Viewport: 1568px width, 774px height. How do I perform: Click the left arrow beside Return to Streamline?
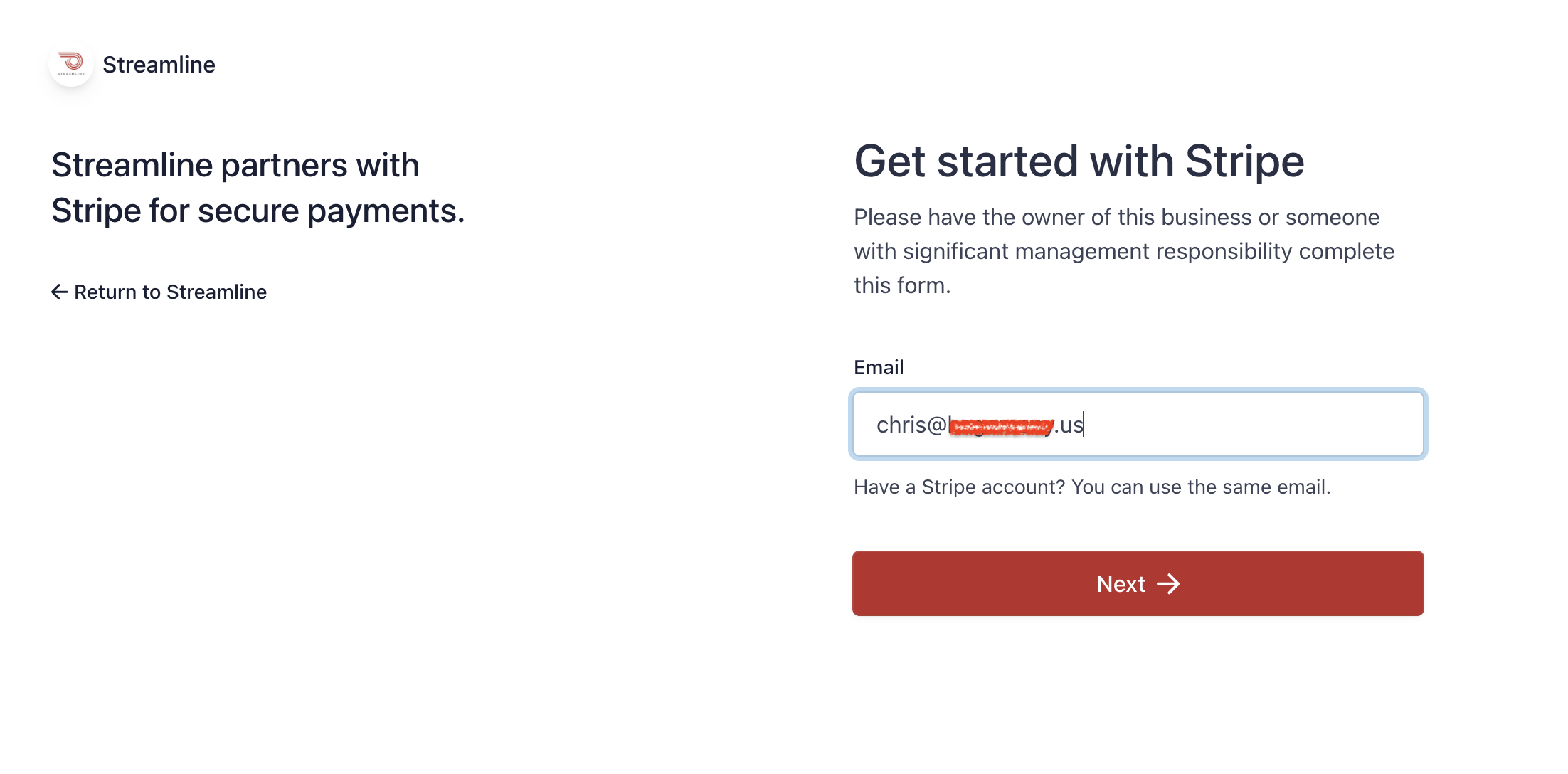click(x=60, y=292)
